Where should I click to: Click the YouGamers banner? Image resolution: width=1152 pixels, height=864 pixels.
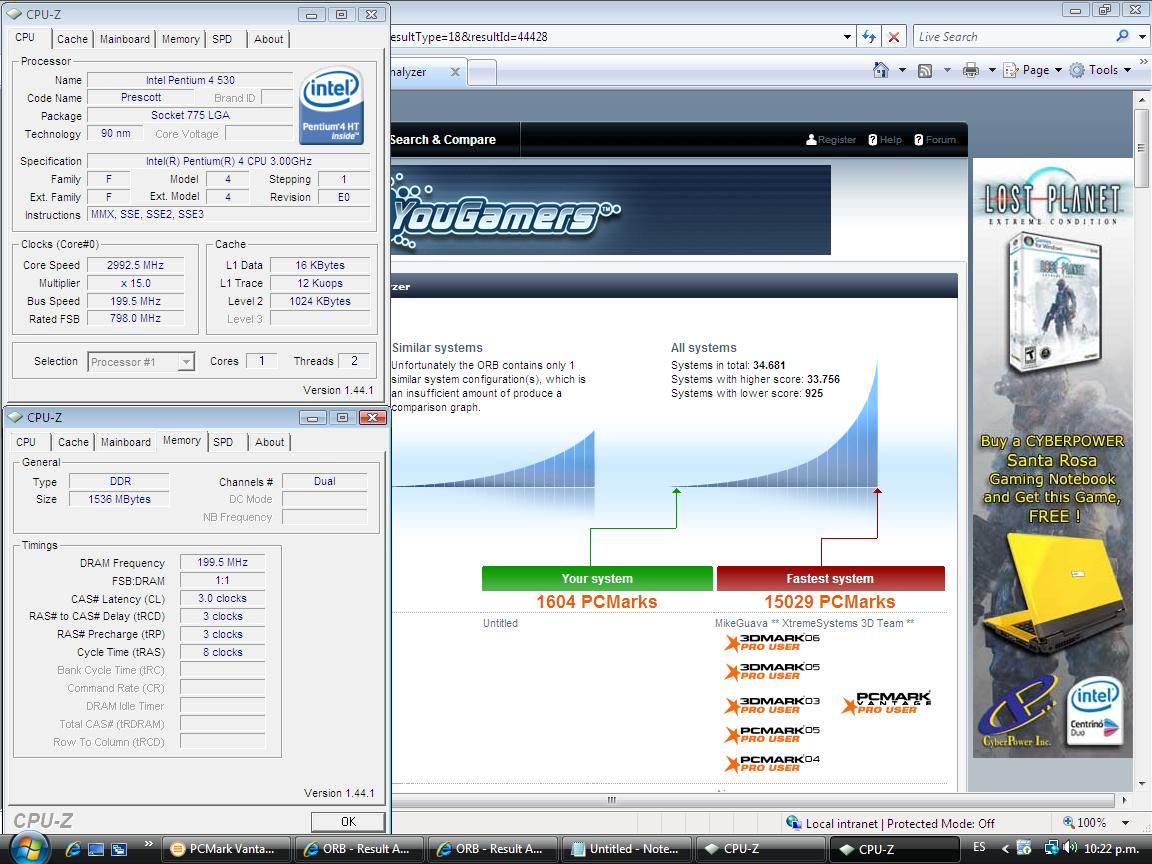(611, 210)
